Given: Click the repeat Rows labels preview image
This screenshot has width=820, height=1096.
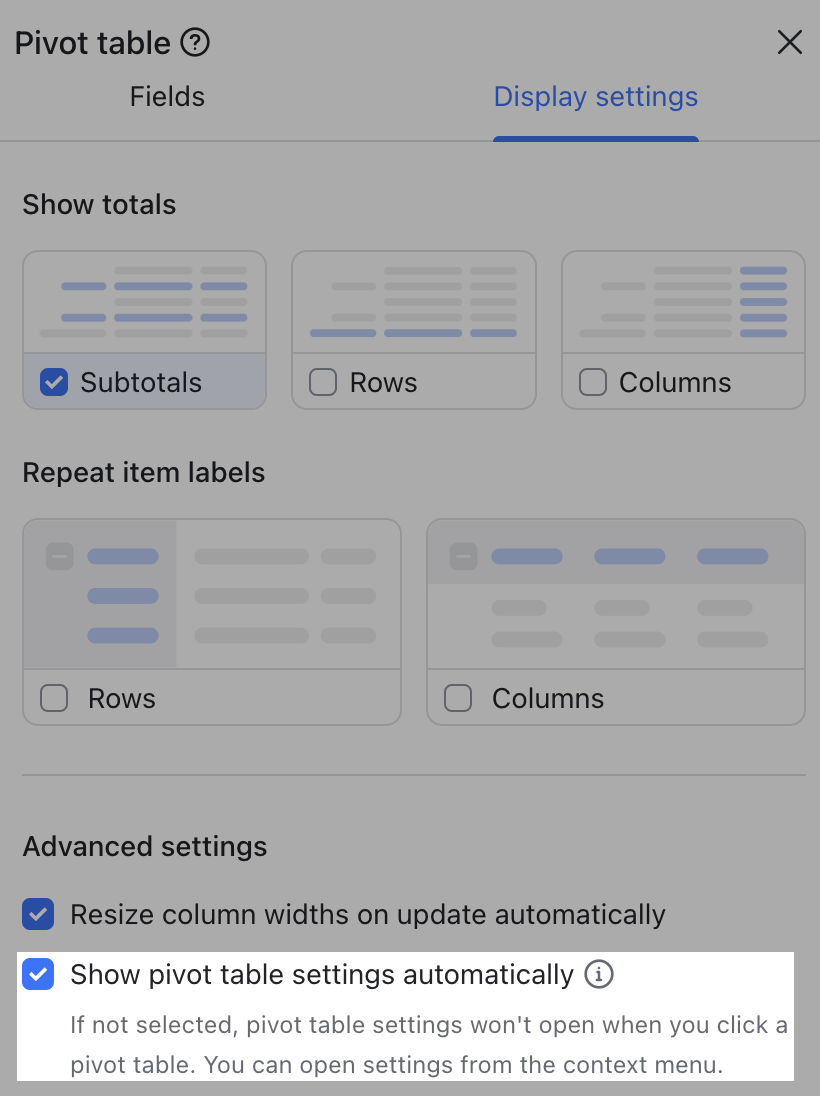Looking at the screenshot, I should tap(211, 593).
